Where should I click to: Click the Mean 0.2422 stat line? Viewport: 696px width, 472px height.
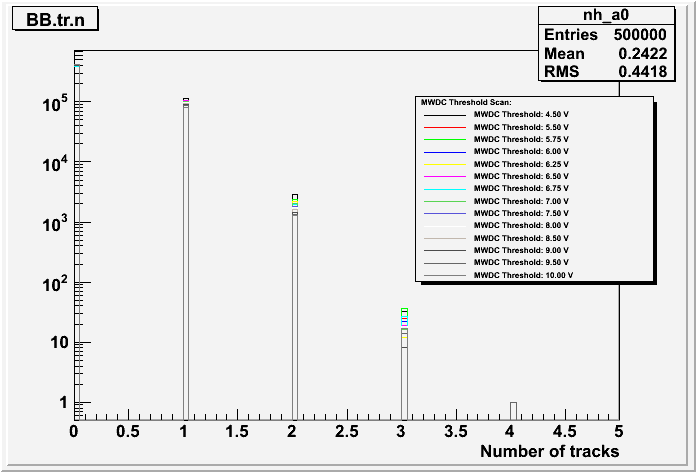(606, 54)
